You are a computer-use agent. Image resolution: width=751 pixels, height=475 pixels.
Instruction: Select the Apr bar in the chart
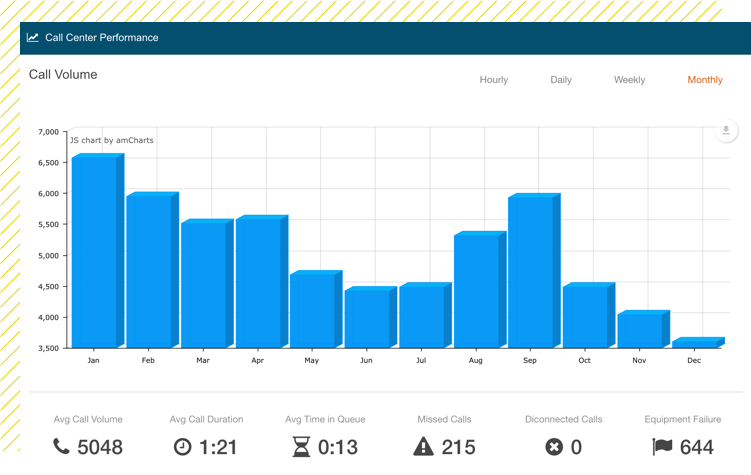pos(262,282)
